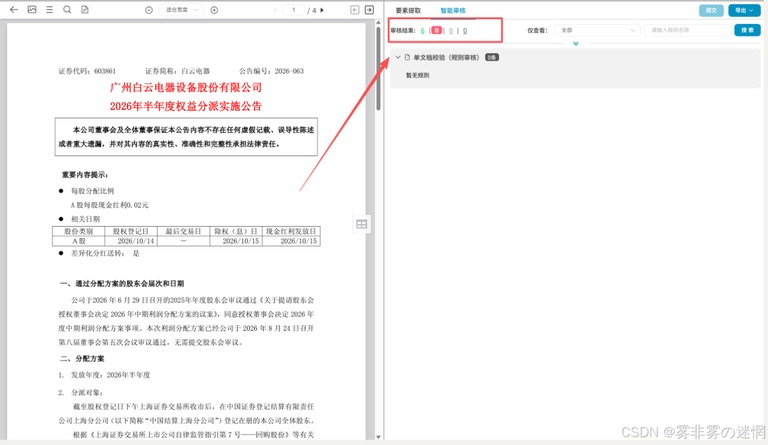Image resolution: width=768 pixels, height=445 pixels.
Task: Click the zoom out minus circle icon
Action: point(149,10)
